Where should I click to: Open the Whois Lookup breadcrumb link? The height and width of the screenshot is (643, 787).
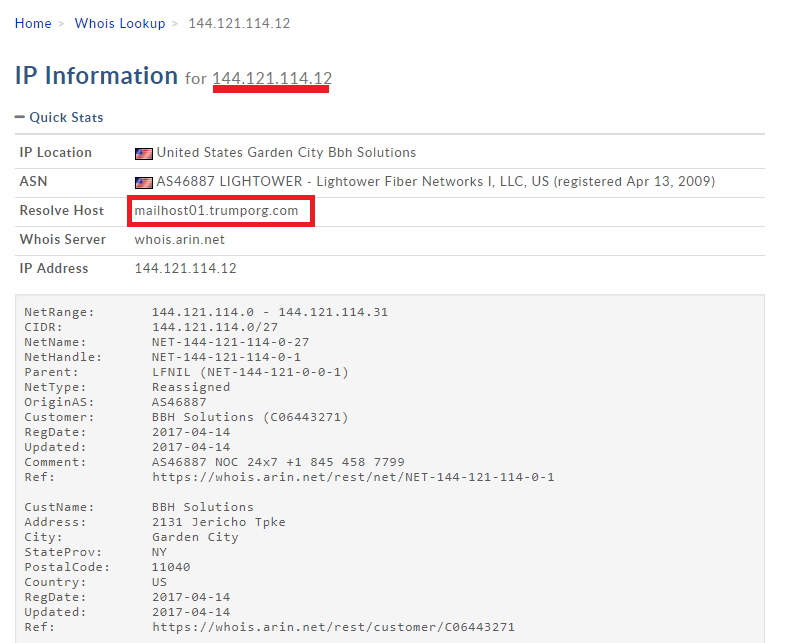click(120, 23)
